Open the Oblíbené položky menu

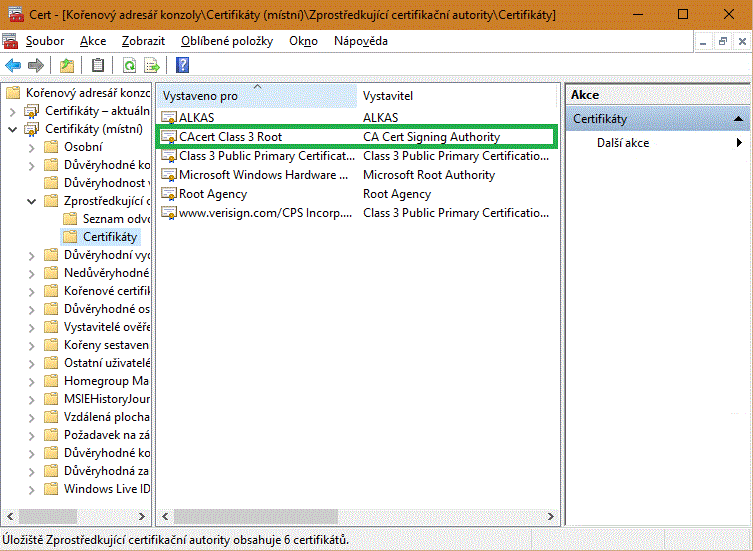click(x=228, y=41)
